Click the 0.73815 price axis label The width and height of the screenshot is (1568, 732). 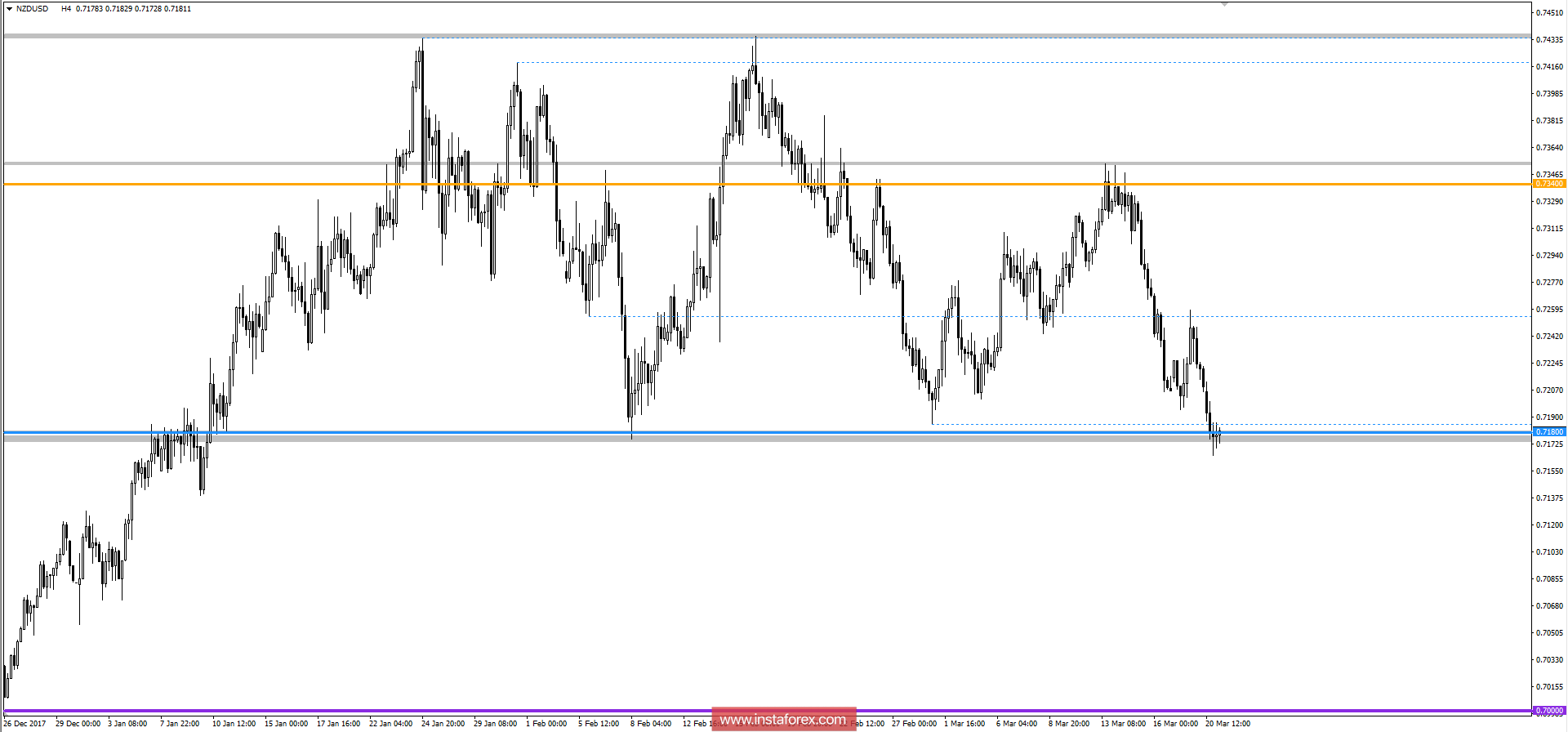tap(1550, 121)
